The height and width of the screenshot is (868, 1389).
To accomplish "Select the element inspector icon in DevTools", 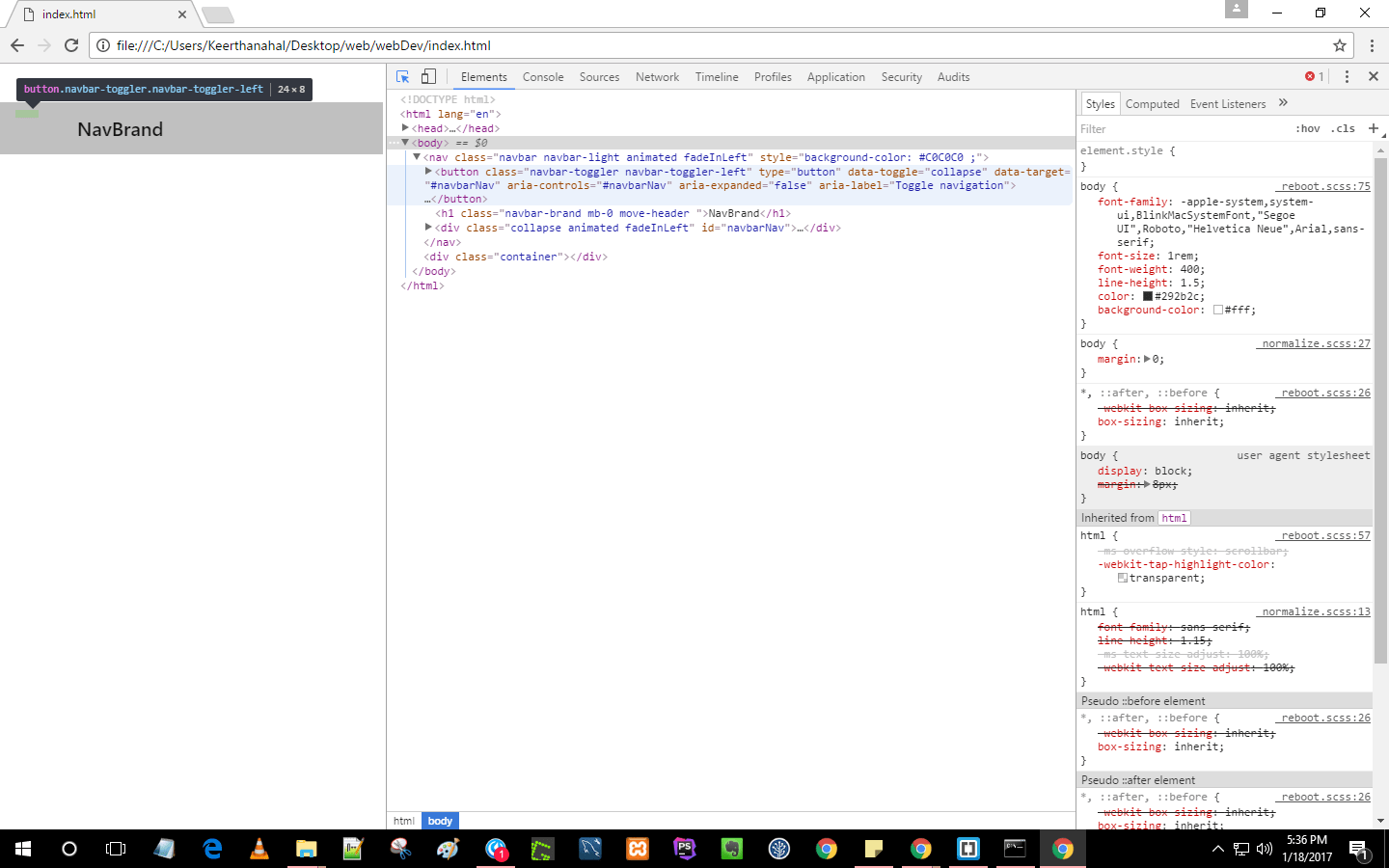I will 402,76.
